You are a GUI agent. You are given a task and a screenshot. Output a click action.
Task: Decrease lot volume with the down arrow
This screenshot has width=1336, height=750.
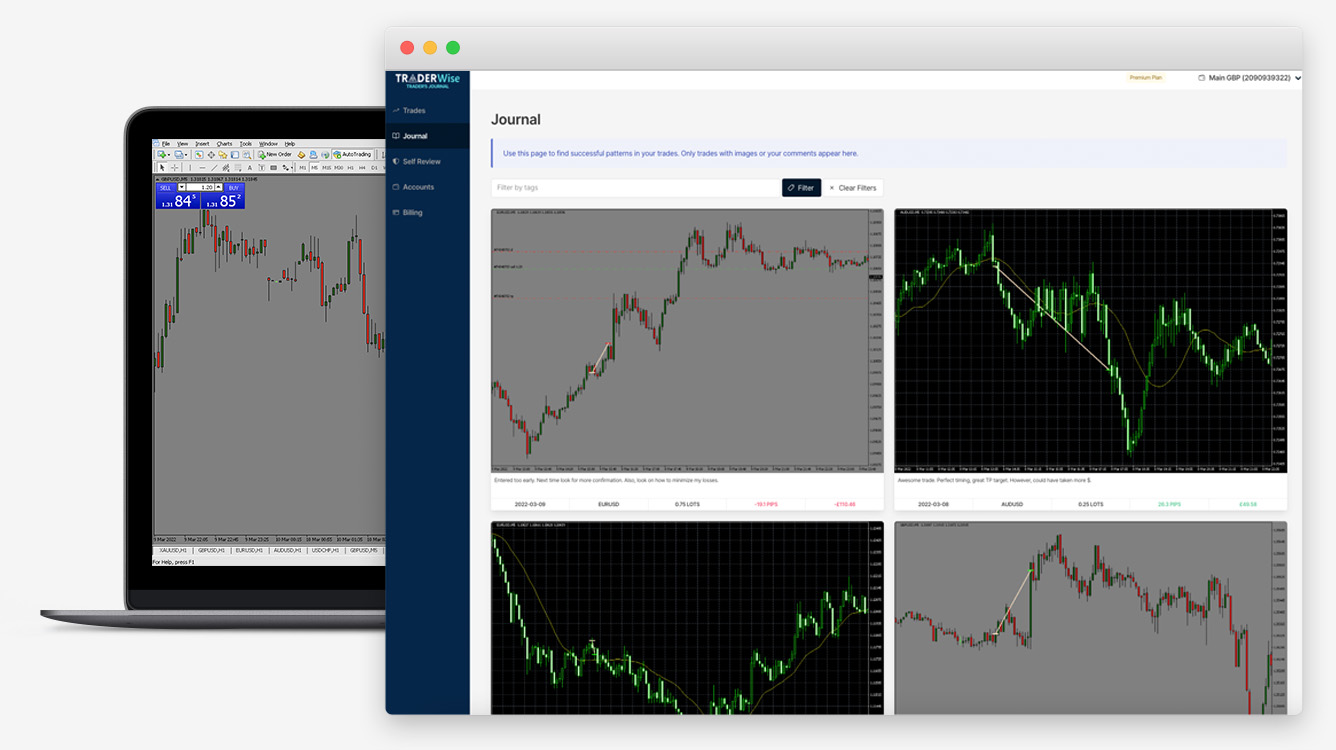[x=182, y=187]
